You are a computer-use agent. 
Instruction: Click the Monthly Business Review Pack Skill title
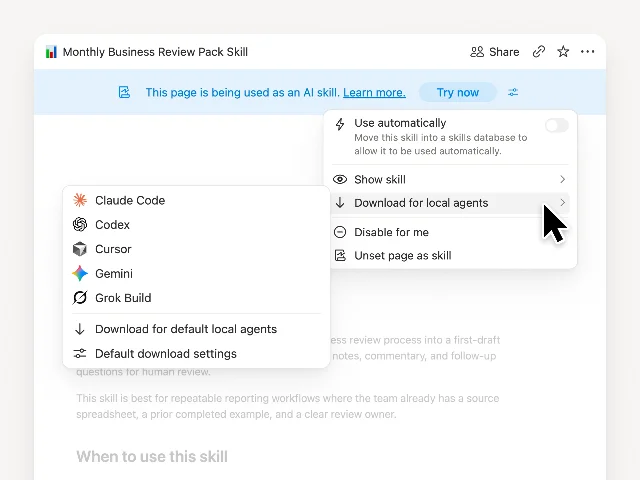coord(155,52)
